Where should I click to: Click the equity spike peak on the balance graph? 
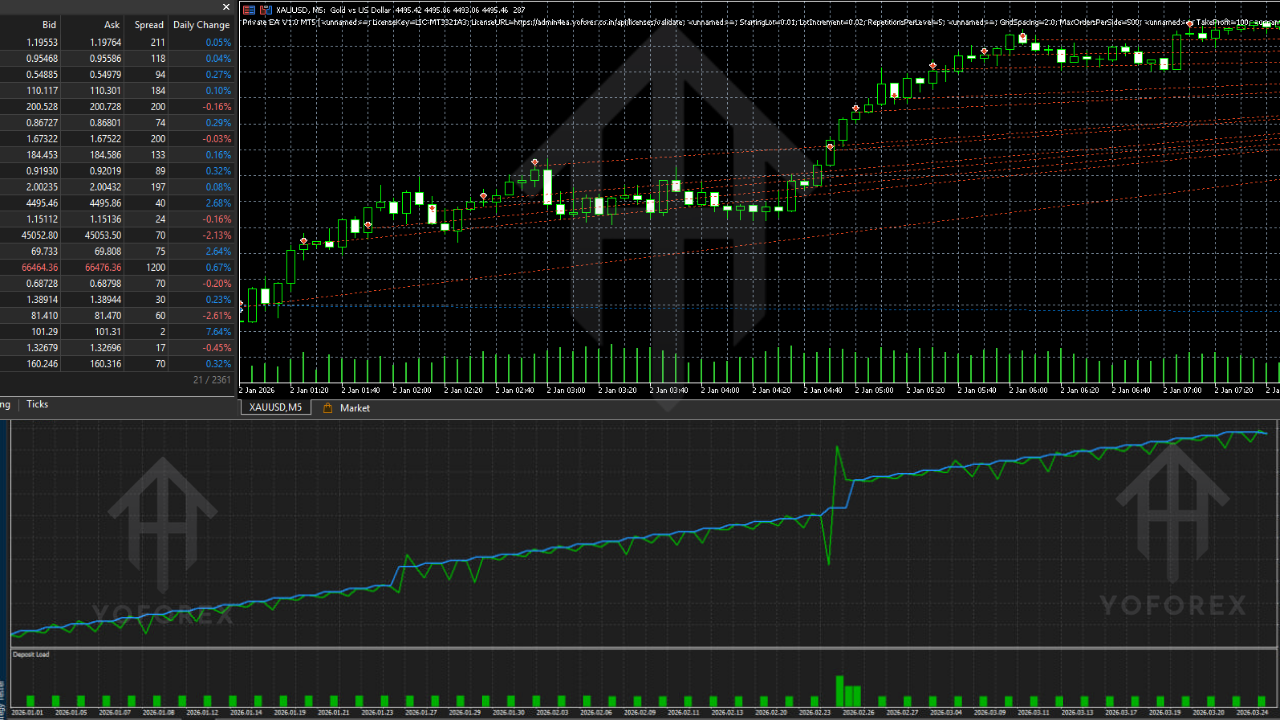pyautogui.click(x=837, y=447)
